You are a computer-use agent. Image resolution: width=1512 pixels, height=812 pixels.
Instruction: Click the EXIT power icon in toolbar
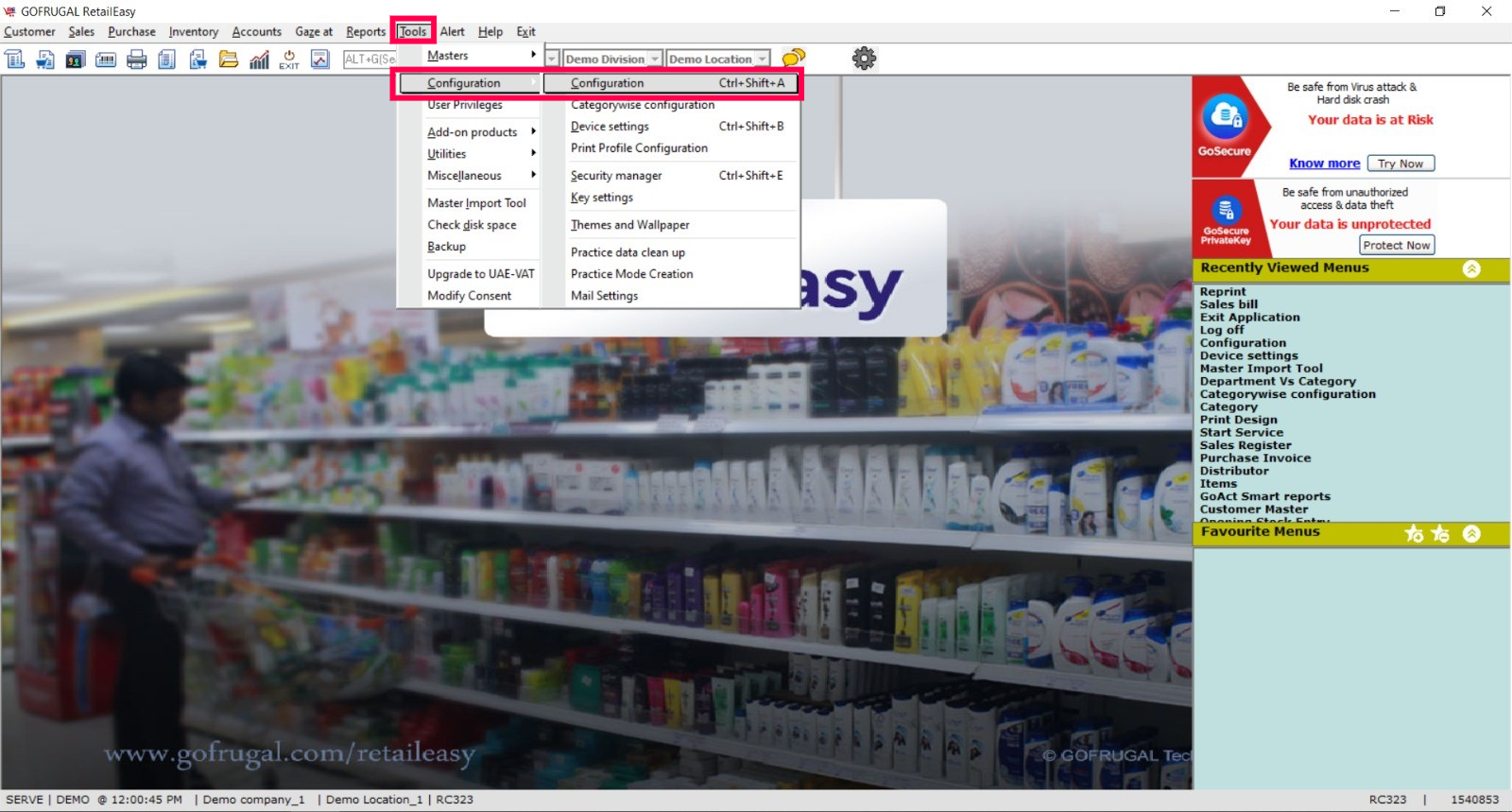289,60
